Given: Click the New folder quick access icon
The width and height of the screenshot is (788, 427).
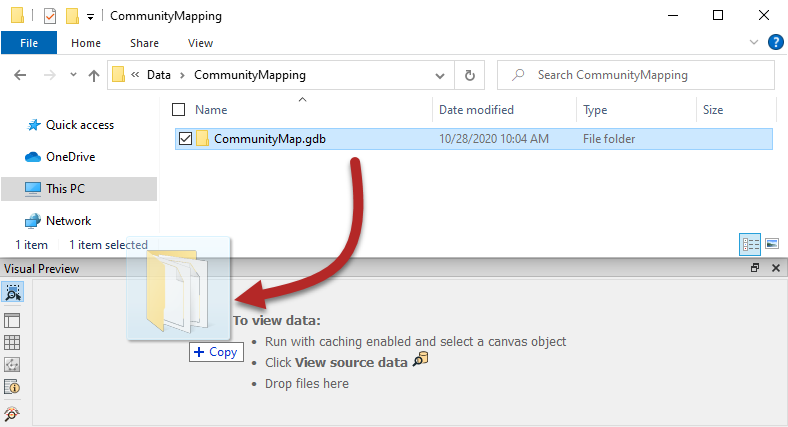Looking at the screenshot, I should tap(72, 16).
